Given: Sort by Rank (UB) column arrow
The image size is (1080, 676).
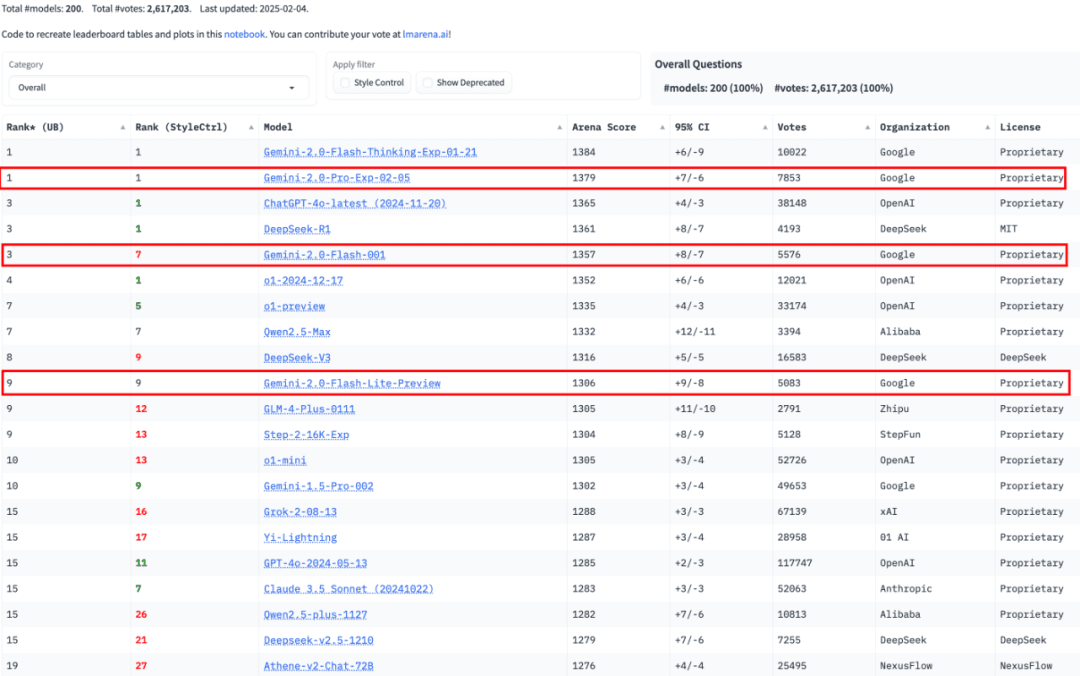Looking at the screenshot, I should tap(123, 127).
